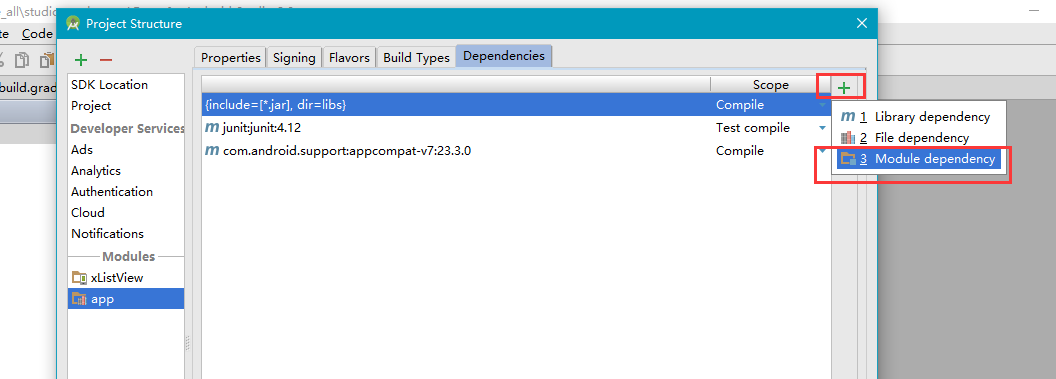Screen dimensions: 1056x379
Task: Click the Module dependency folder icon
Action: point(848,159)
